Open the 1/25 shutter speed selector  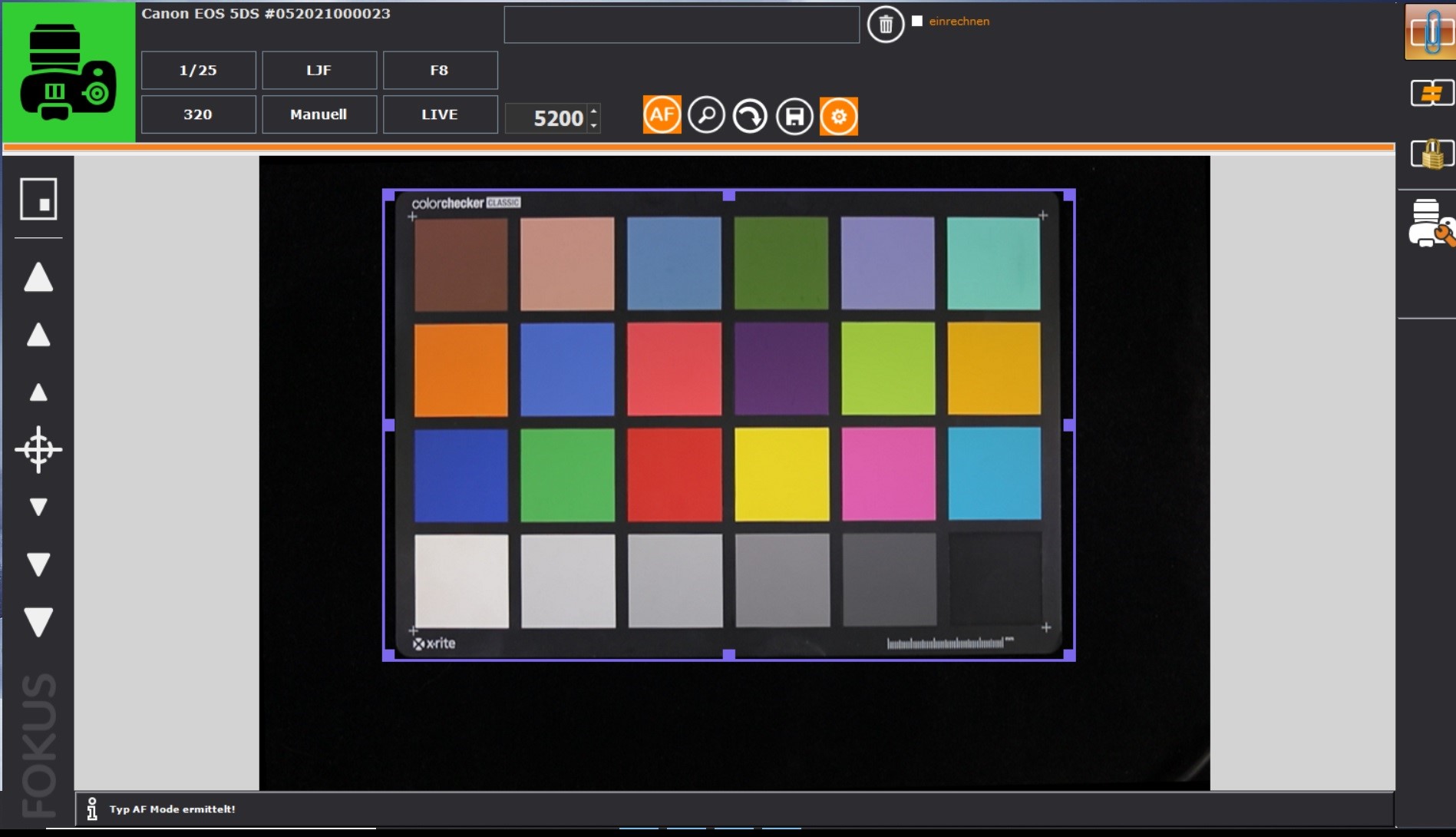pos(198,71)
